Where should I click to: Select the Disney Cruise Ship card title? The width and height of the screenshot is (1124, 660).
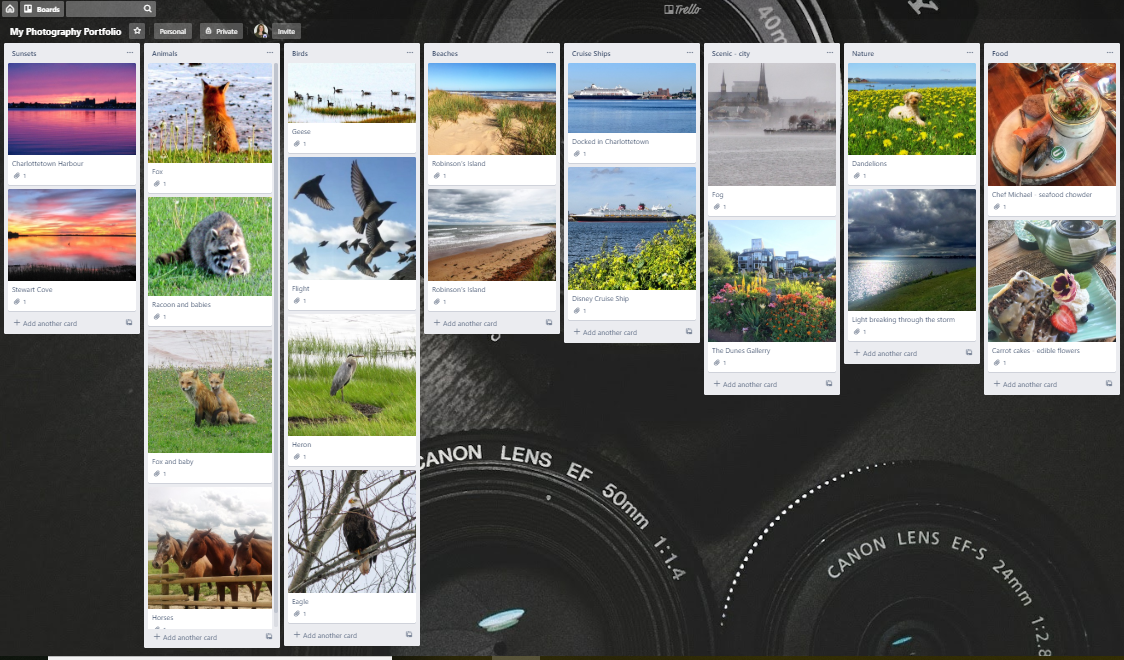pos(600,299)
